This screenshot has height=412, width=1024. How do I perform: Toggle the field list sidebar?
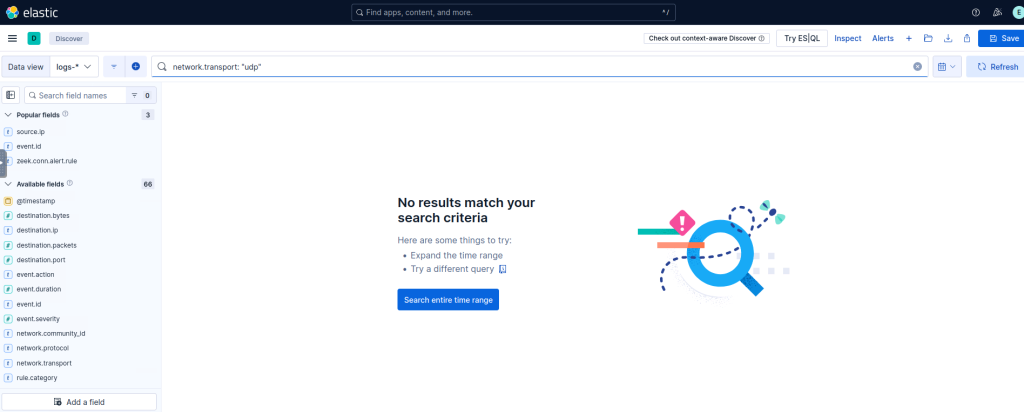11,95
